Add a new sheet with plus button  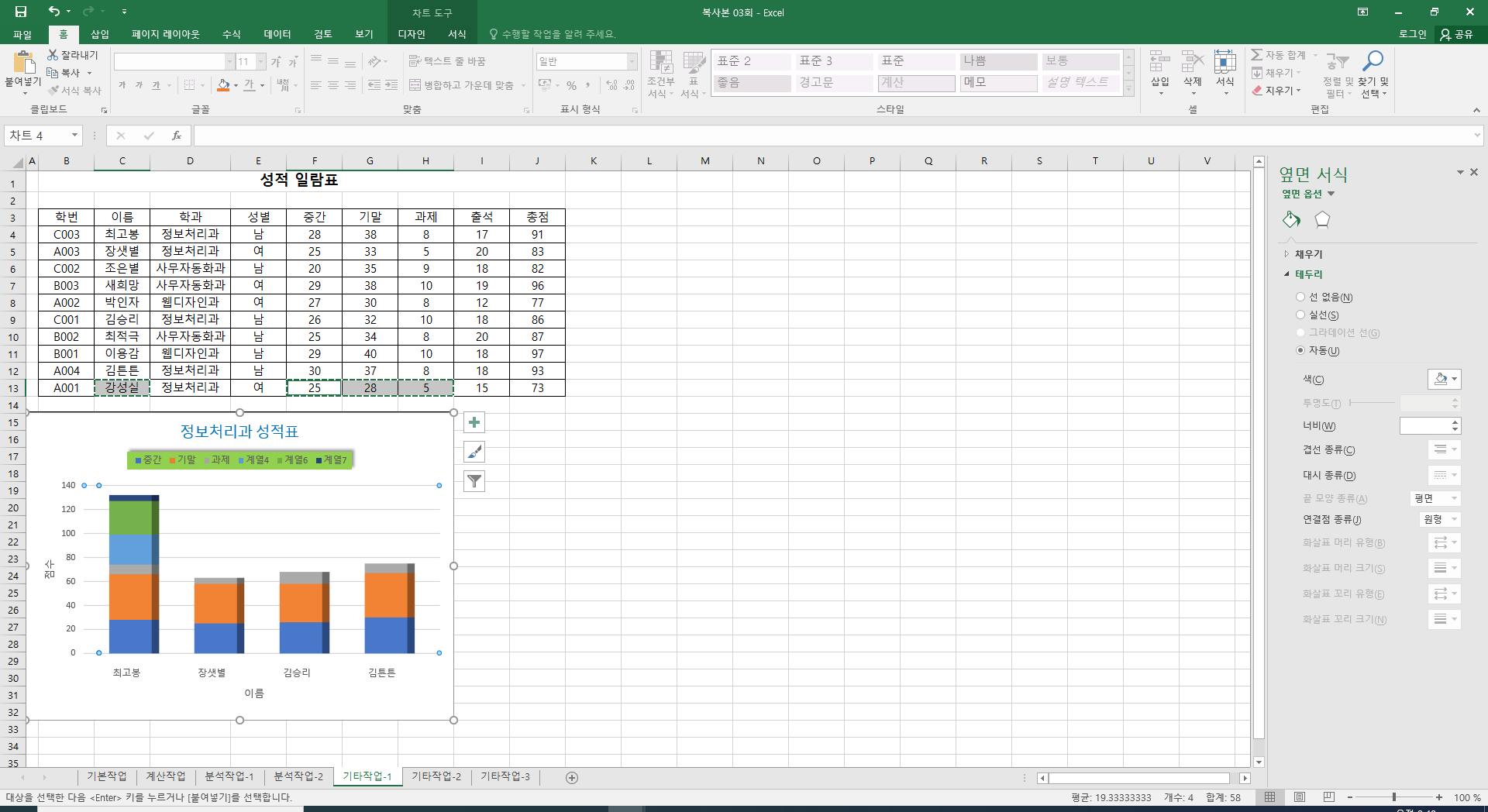coord(572,777)
